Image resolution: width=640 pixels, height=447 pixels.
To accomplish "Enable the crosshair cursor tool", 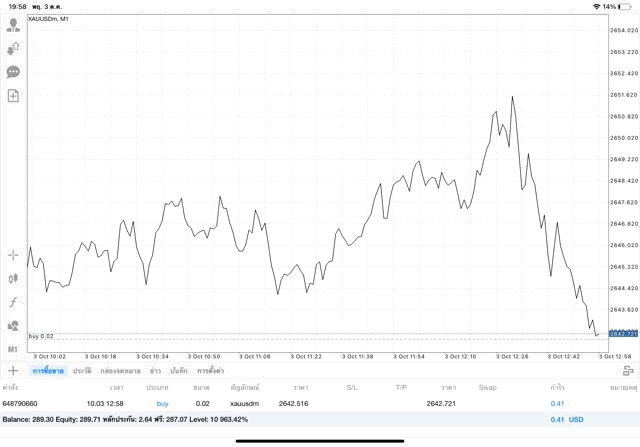I will tap(13, 255).
